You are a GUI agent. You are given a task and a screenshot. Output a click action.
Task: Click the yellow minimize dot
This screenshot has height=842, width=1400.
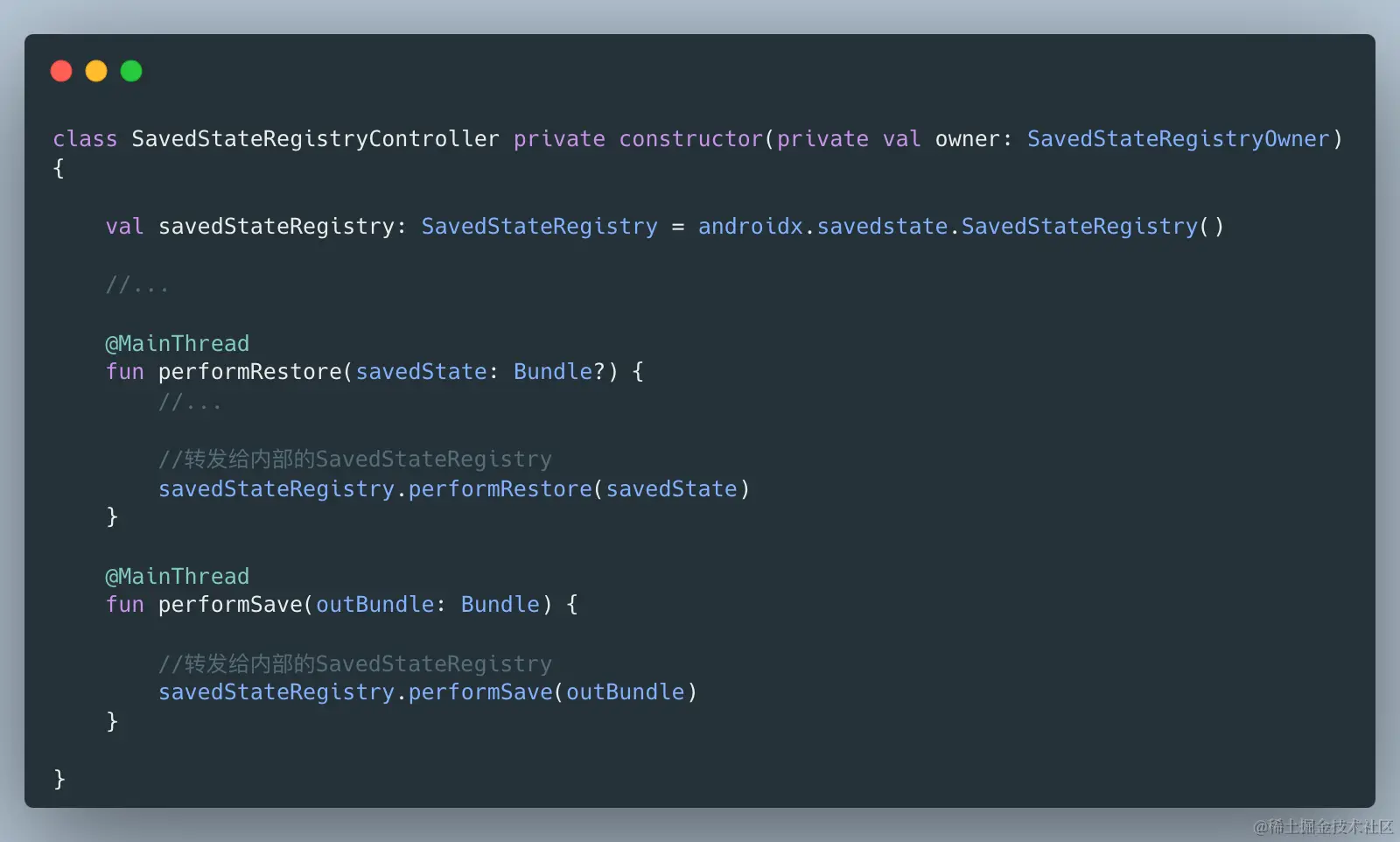click(96, 71)
